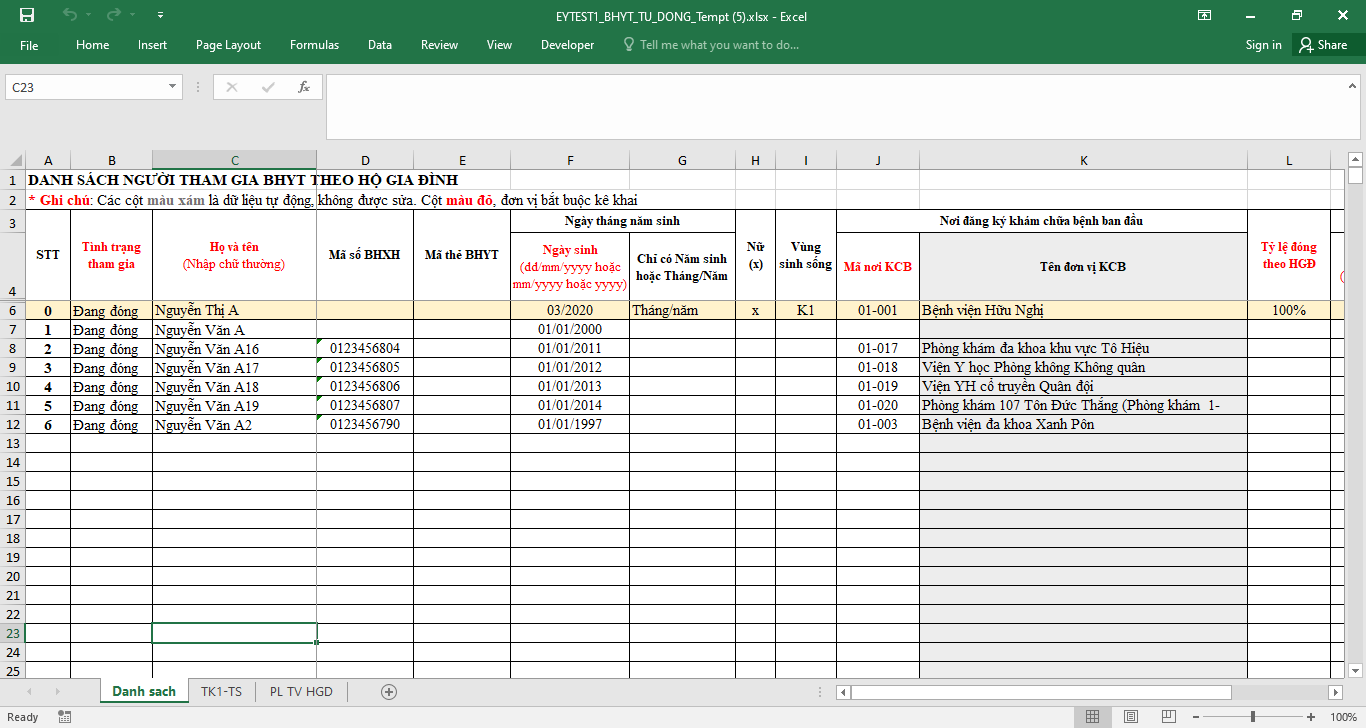
Task: Switch to Page Layout view icon
Action: 1130,717
